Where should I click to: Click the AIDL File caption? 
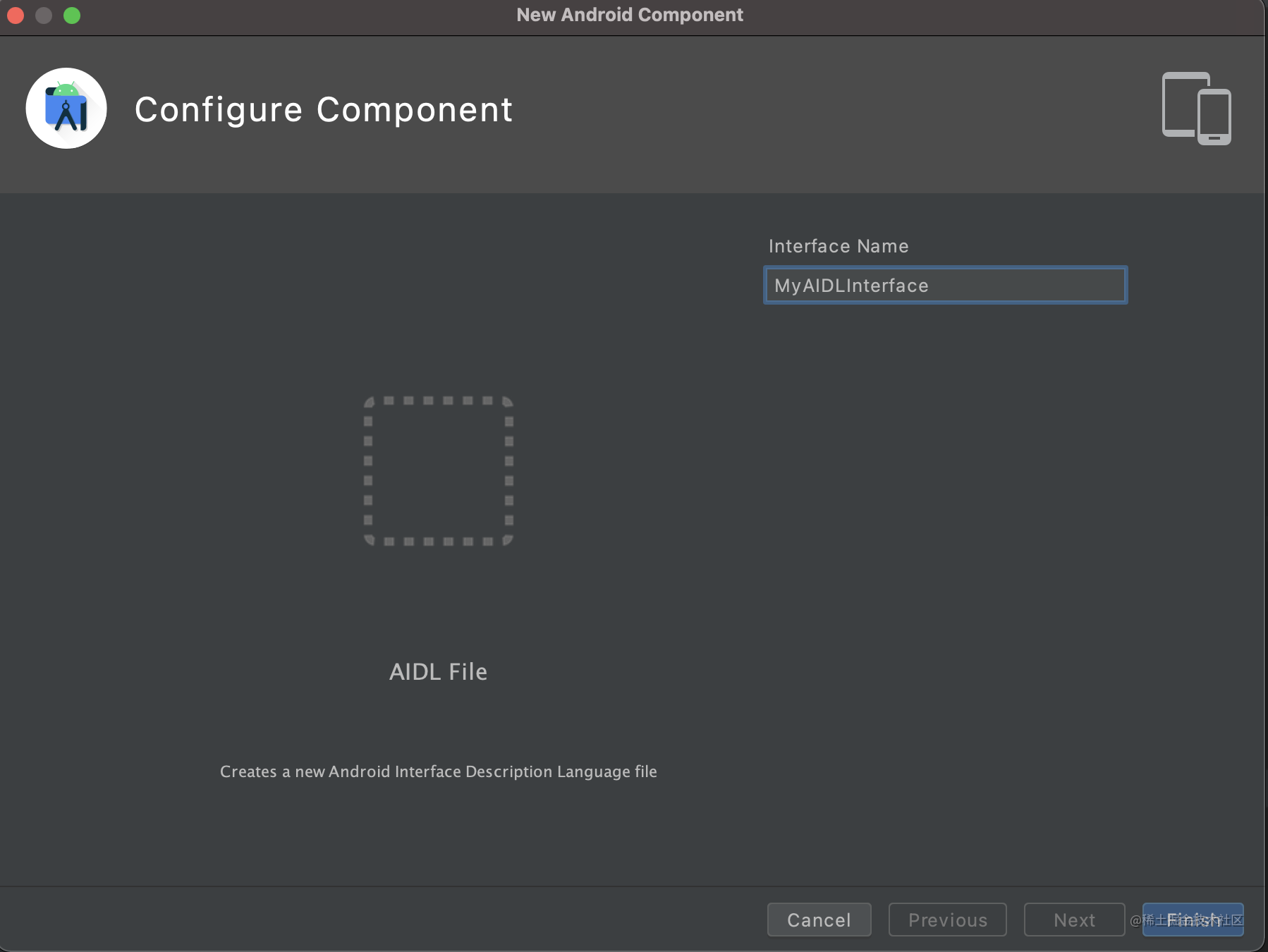pyautogui.click(x=438, y=671)
